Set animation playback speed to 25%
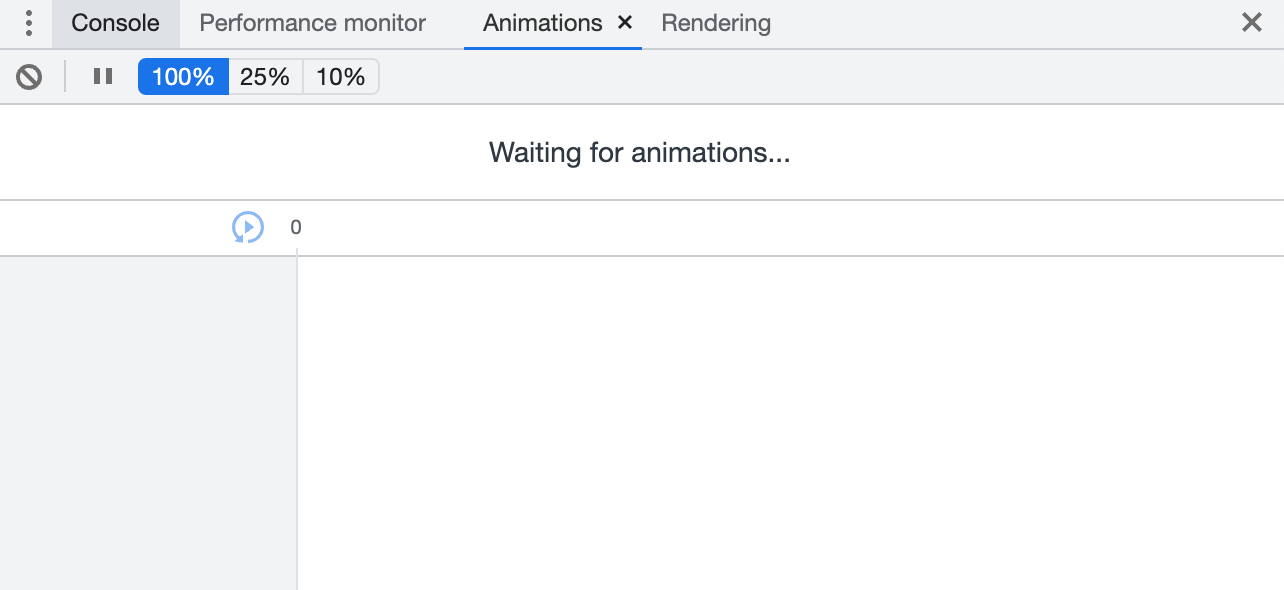 264,76
